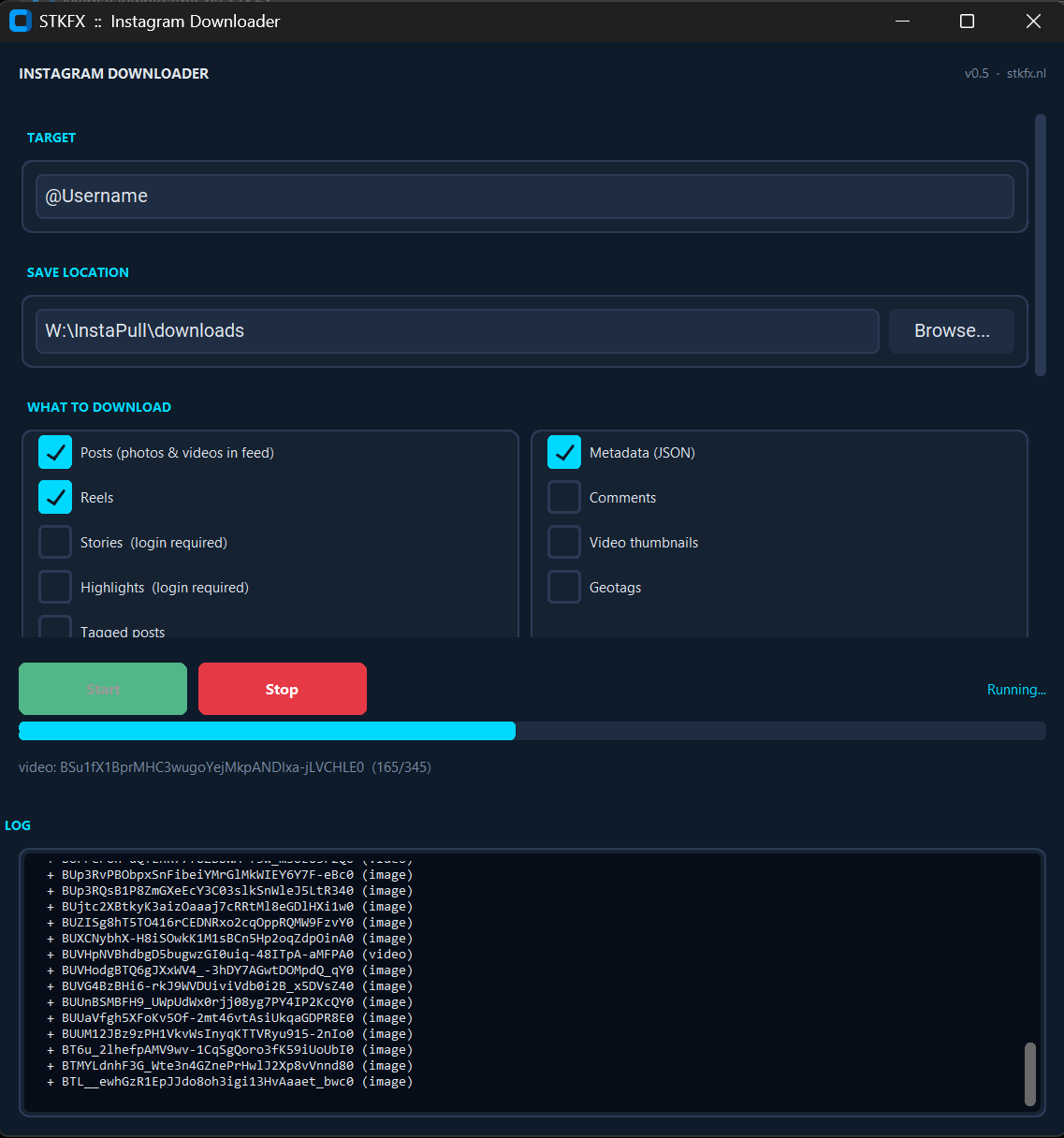Click the STKFX app icon in title bar
This screenshot has height=1138, width=1064.
pyautogui.click(x=20, y=22)
